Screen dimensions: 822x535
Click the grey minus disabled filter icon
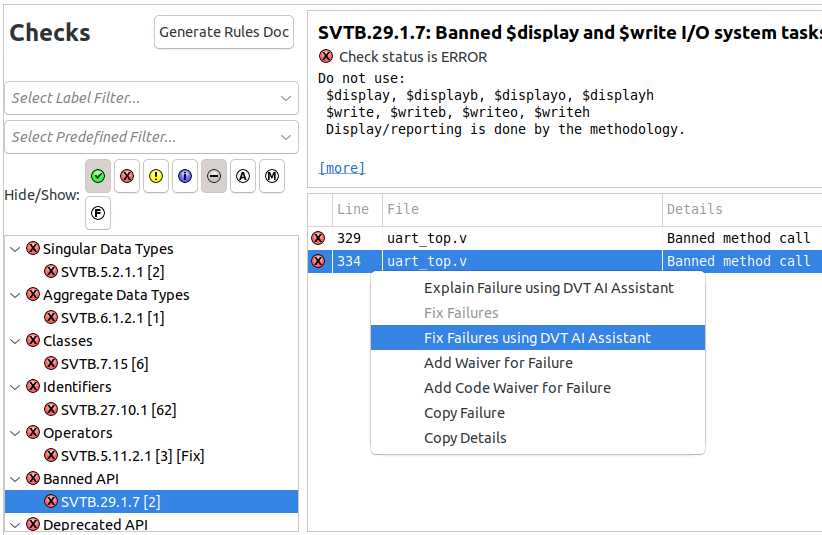click(x=214, y=176)
